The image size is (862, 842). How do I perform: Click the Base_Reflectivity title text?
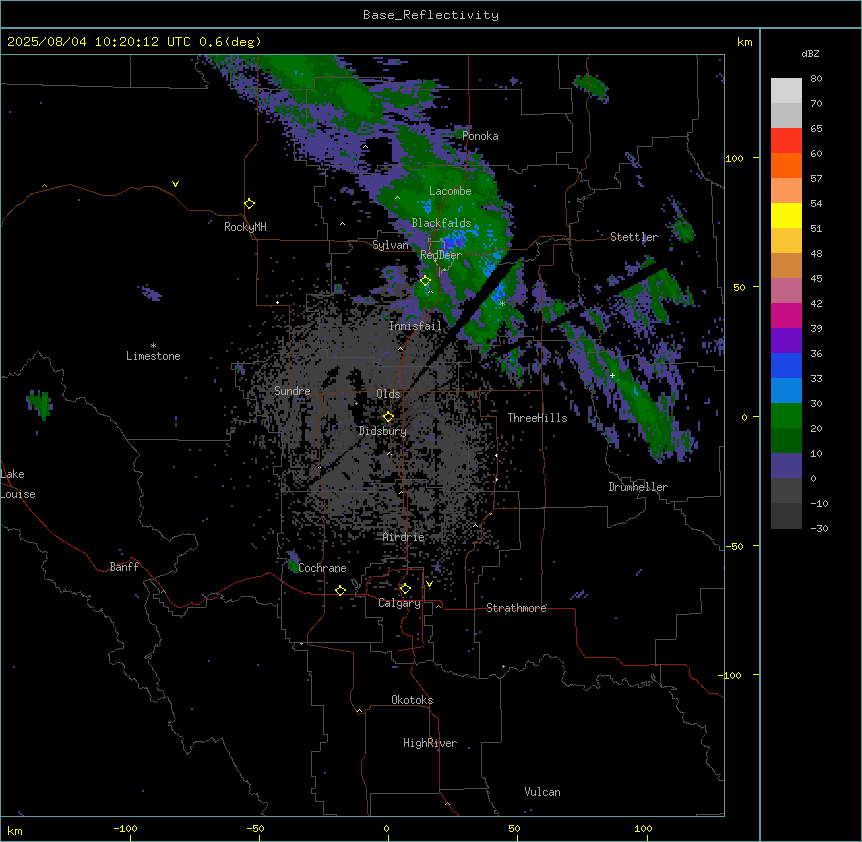tap(431, 15)
